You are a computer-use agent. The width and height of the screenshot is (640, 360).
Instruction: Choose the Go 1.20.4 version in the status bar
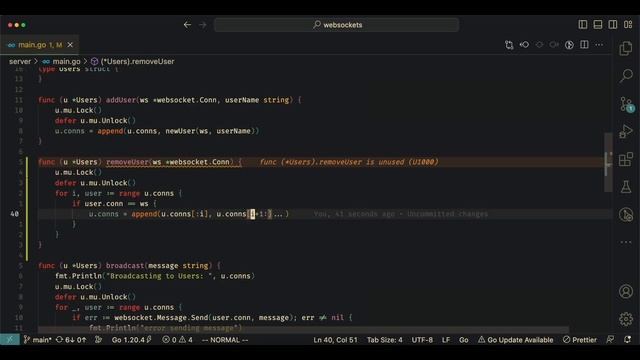click(131, 340)
